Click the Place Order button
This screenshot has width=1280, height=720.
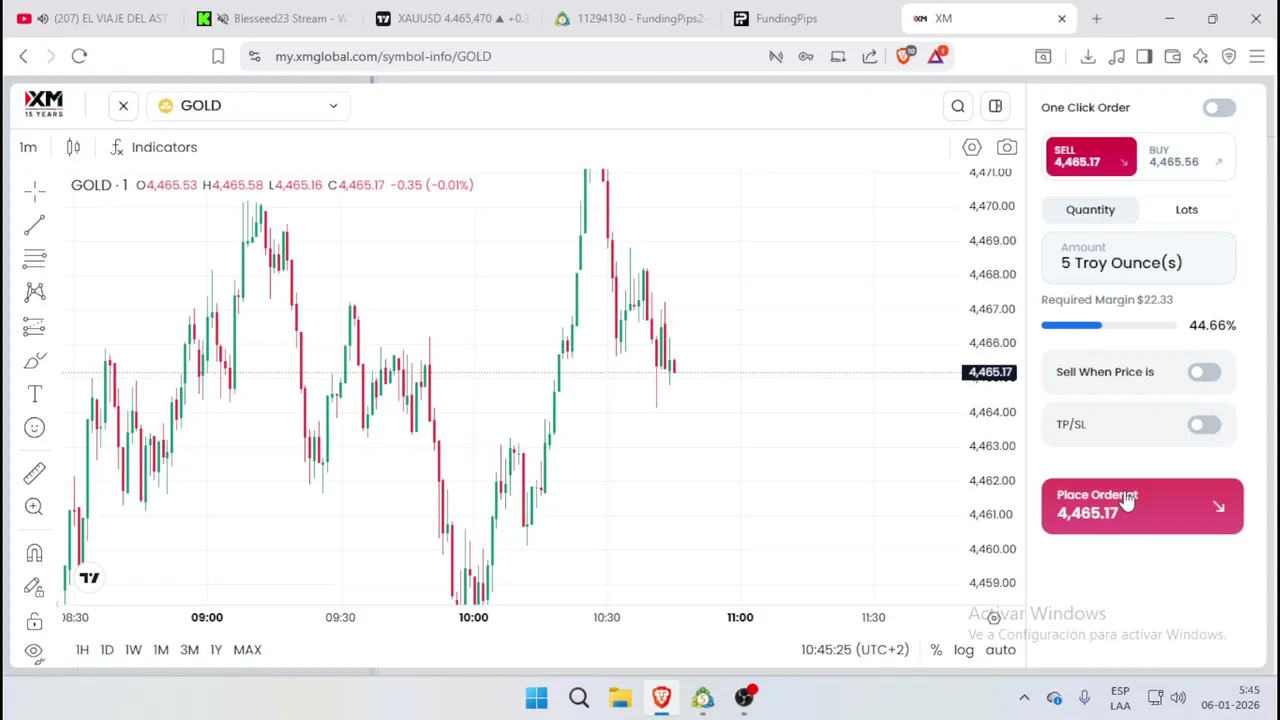[1142, 506]
